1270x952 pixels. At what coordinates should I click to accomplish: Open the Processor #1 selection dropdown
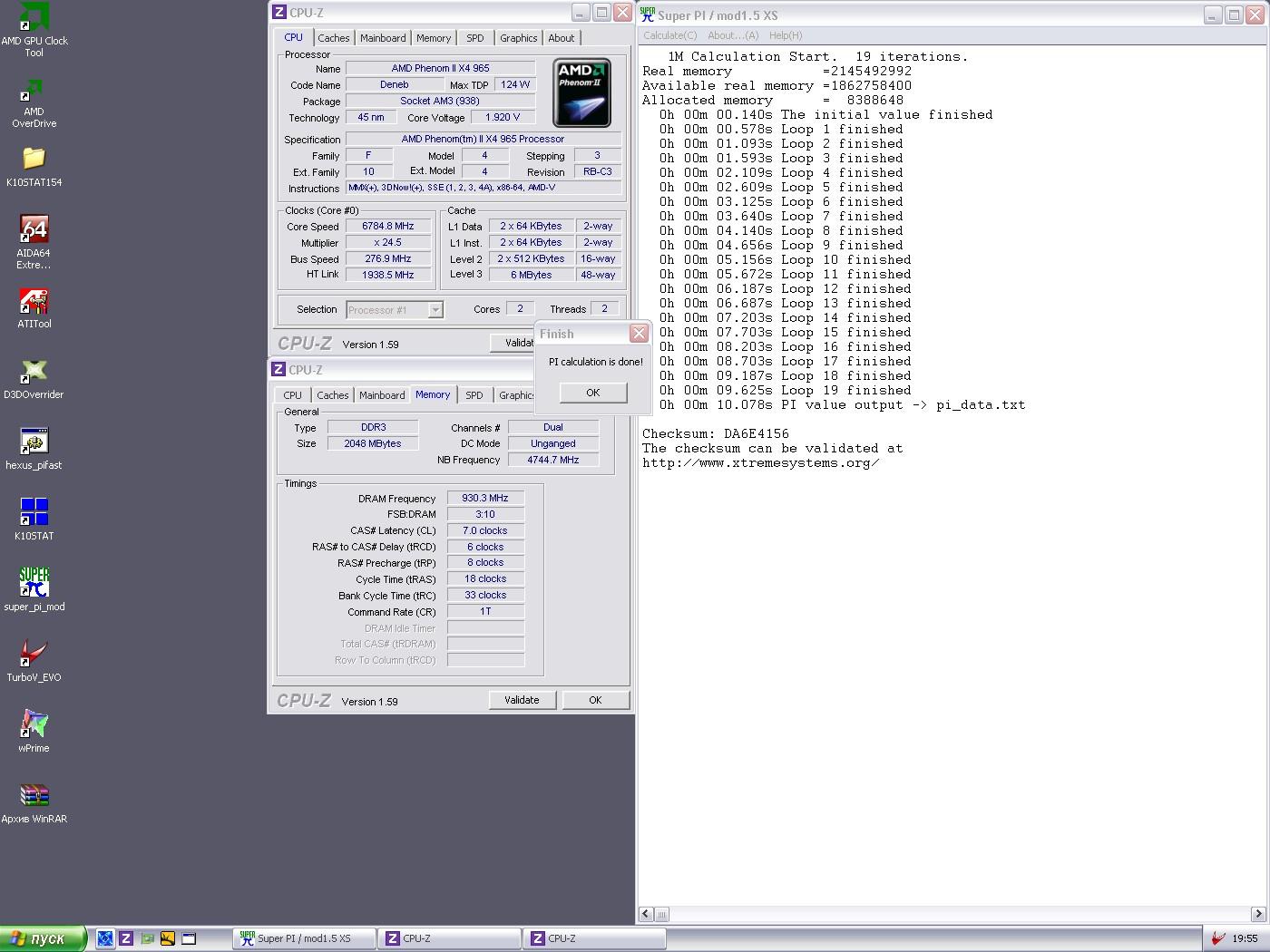(395, 310)
